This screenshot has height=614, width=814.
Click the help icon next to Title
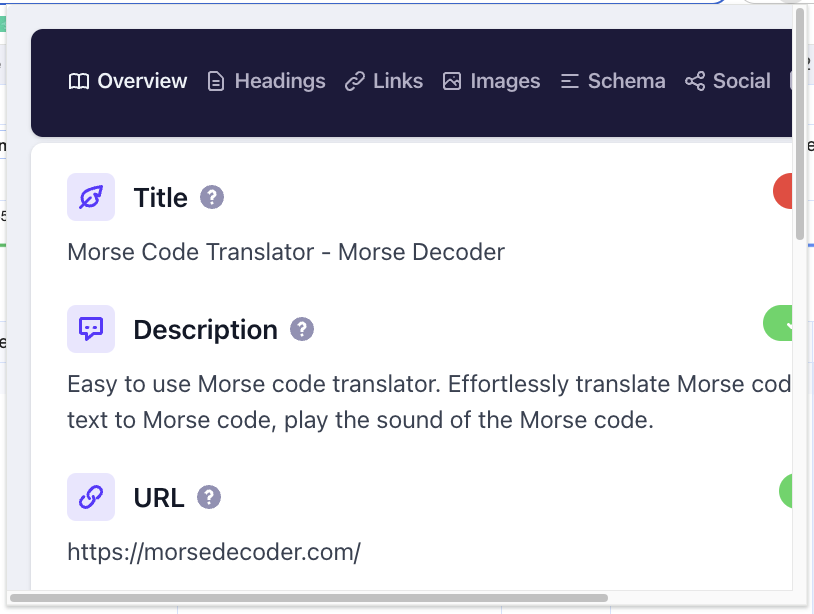(212, 197)
